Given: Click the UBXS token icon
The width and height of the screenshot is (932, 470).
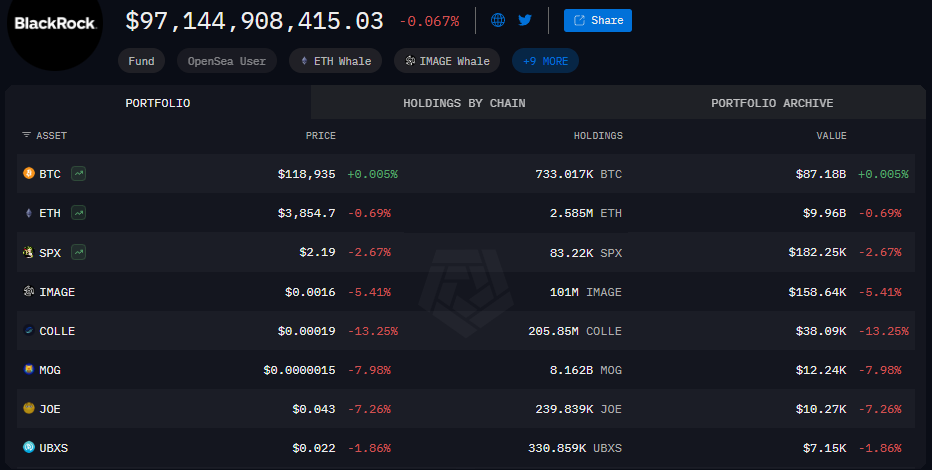Looking at the screenshot, I should (29, 447).
